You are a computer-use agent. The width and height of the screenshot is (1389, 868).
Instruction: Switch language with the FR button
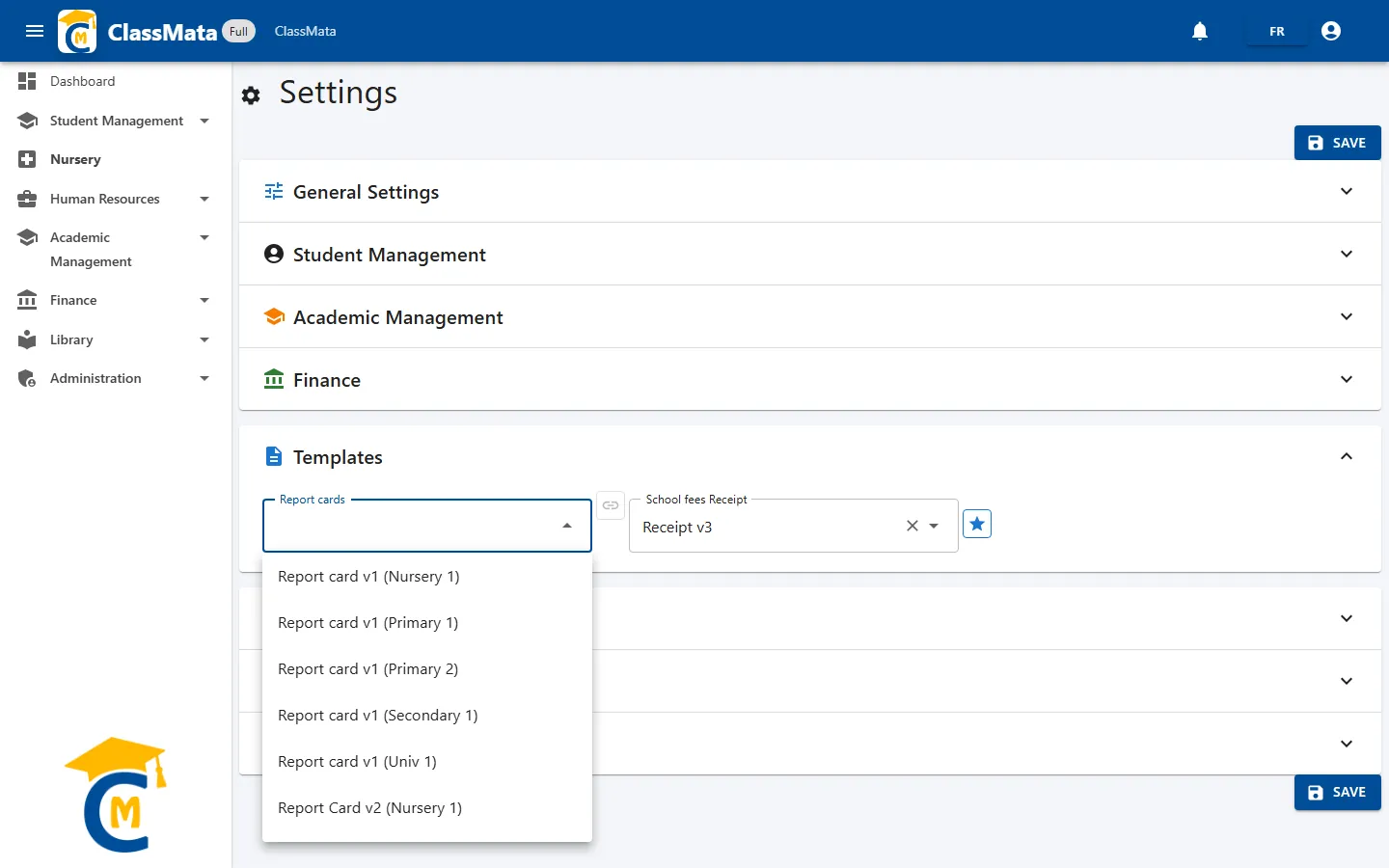1277,31
